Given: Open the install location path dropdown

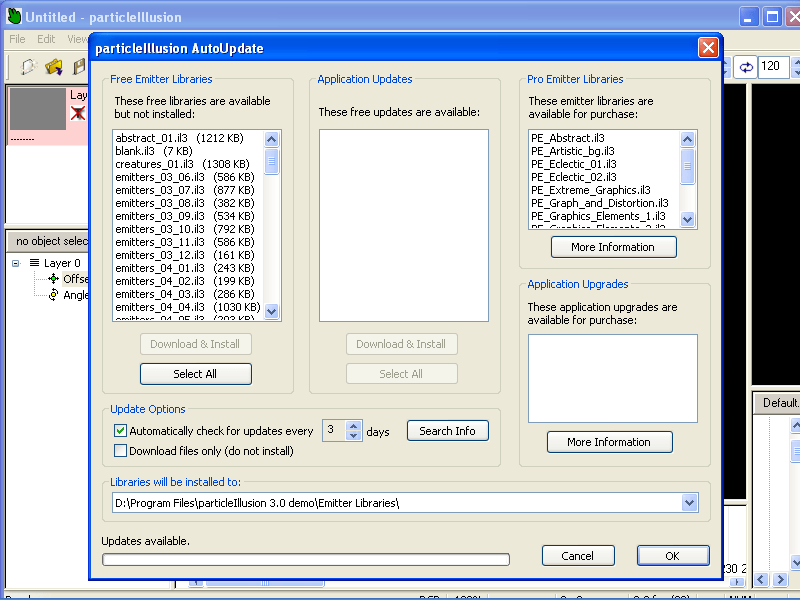Looking at the screenshot, I should pyautogui.click(x=689, y=502).
